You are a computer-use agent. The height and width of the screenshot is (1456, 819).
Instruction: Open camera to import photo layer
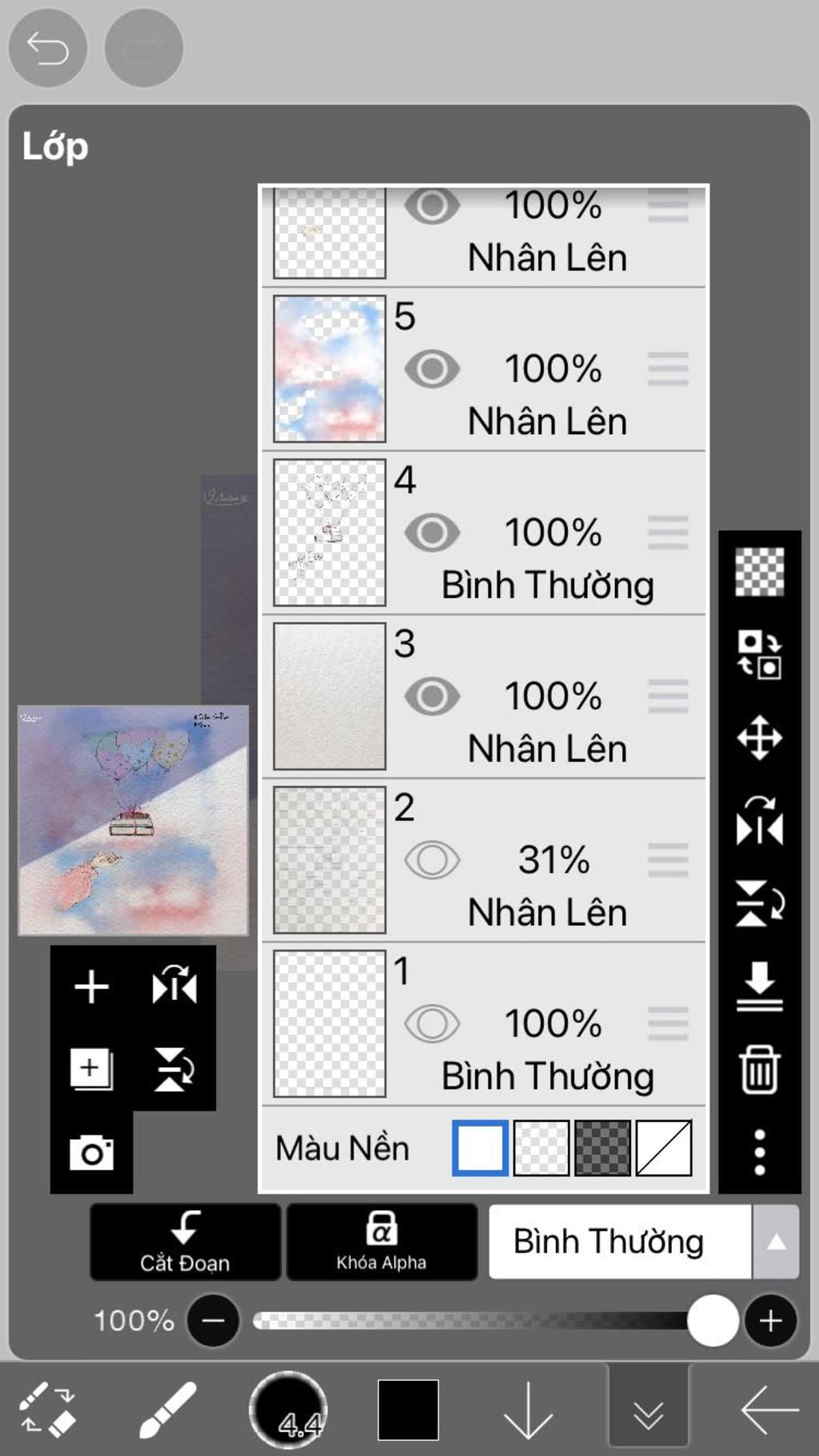(x=91, y=1152)
